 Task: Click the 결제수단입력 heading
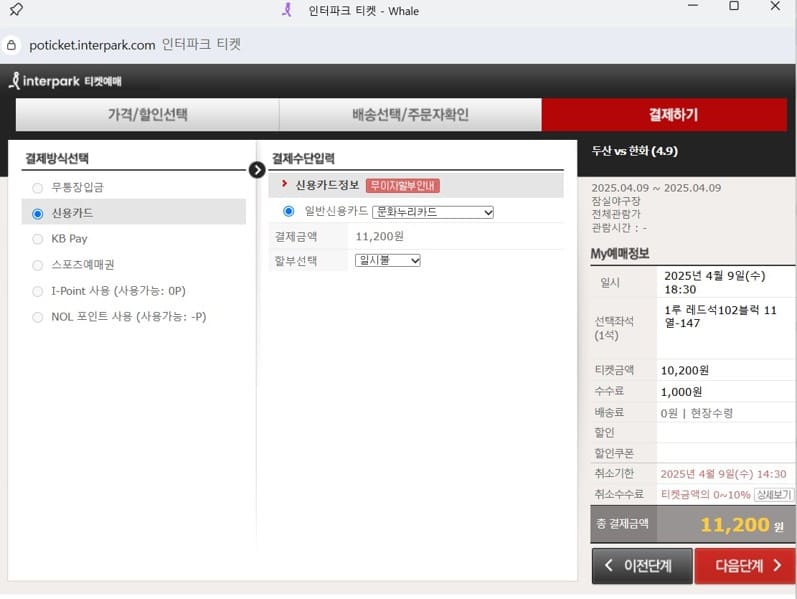click(303, 159)
